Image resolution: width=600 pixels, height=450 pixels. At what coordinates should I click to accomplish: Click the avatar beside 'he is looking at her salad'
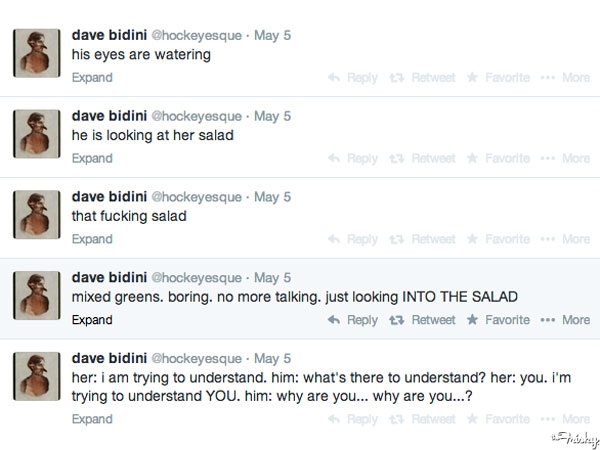(38, 134)
